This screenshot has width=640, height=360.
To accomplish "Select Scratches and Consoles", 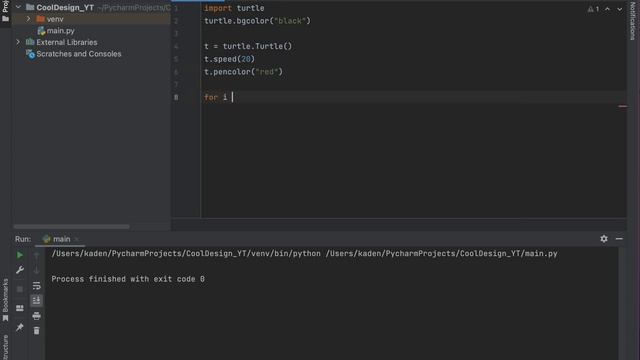I will (78, 54).
